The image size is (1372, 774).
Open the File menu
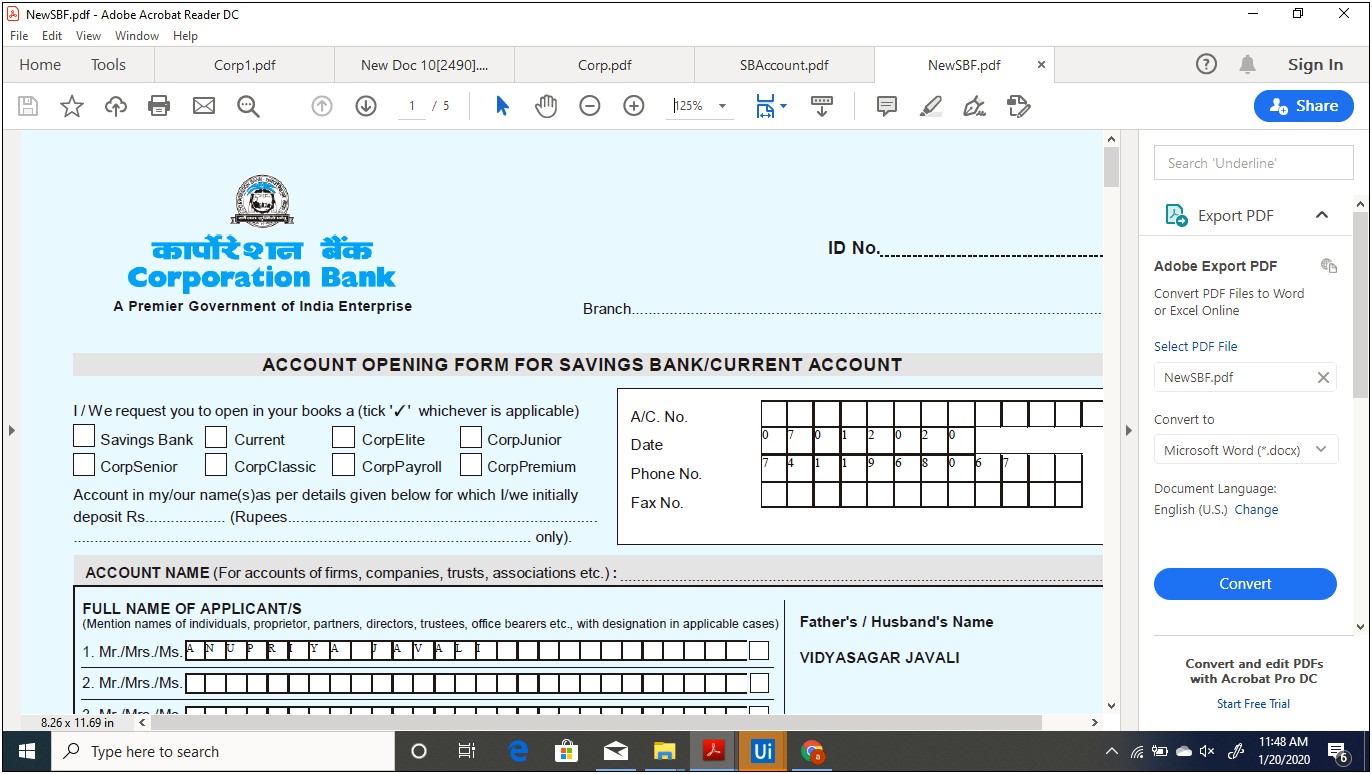click(x=19, y=35)
